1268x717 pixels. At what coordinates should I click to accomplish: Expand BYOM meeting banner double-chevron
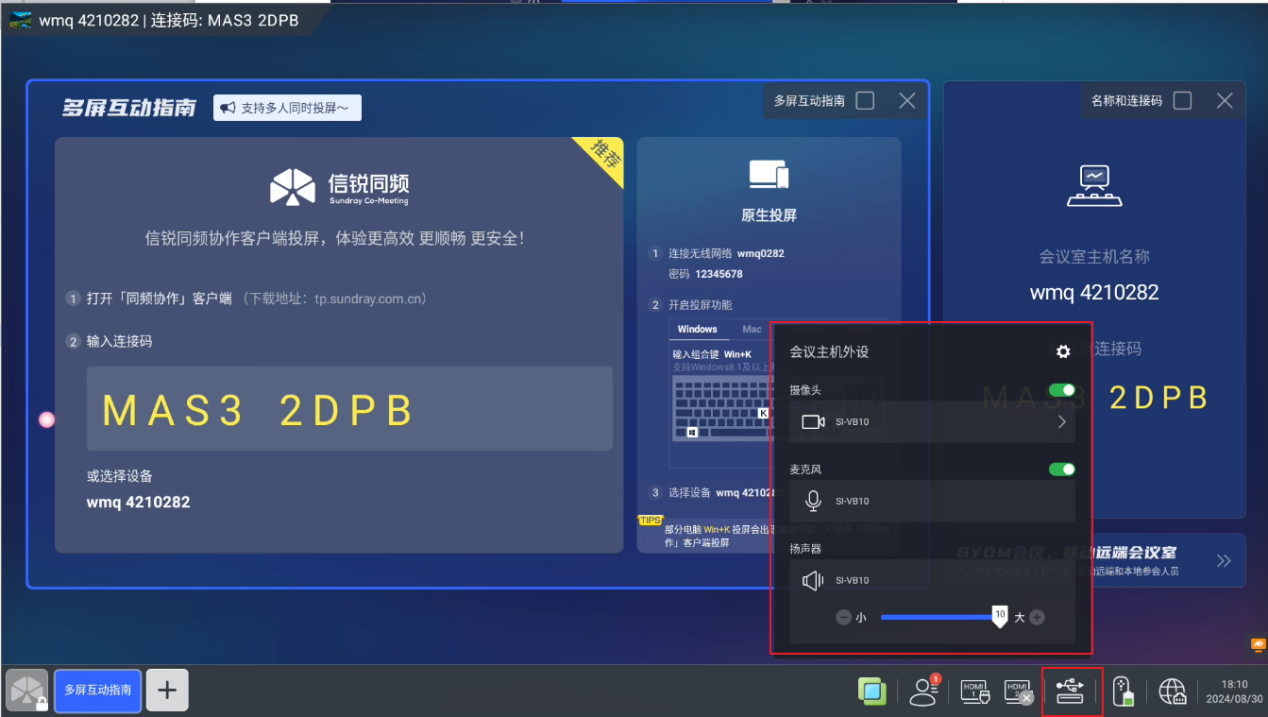[1224, 561]
